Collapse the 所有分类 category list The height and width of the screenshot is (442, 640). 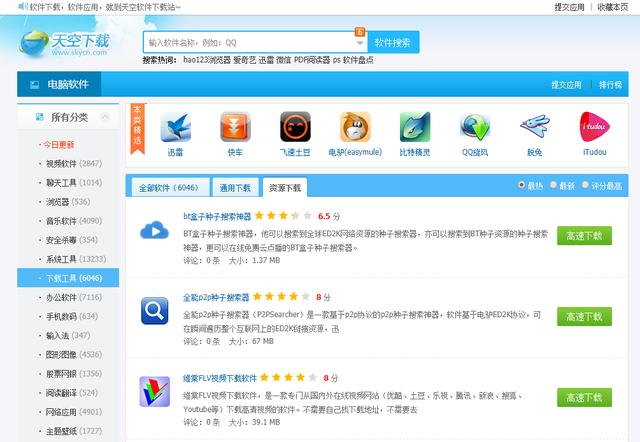coord(105,117)
